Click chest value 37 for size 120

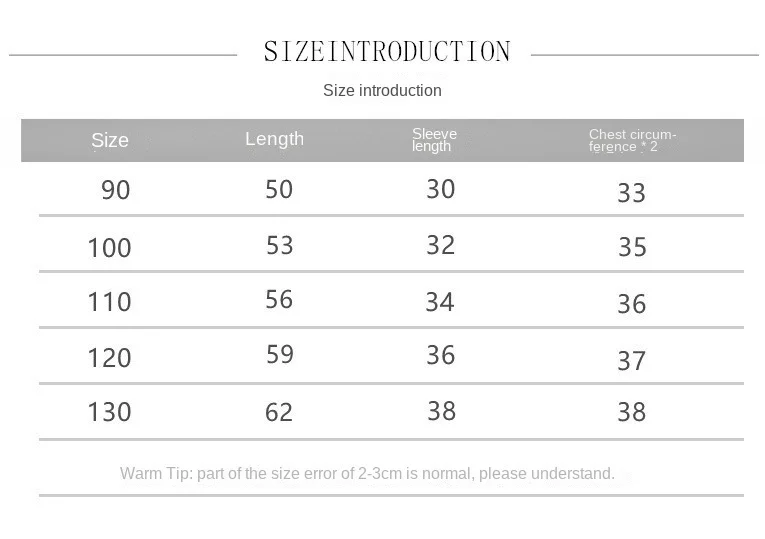(x=631, y=360)
